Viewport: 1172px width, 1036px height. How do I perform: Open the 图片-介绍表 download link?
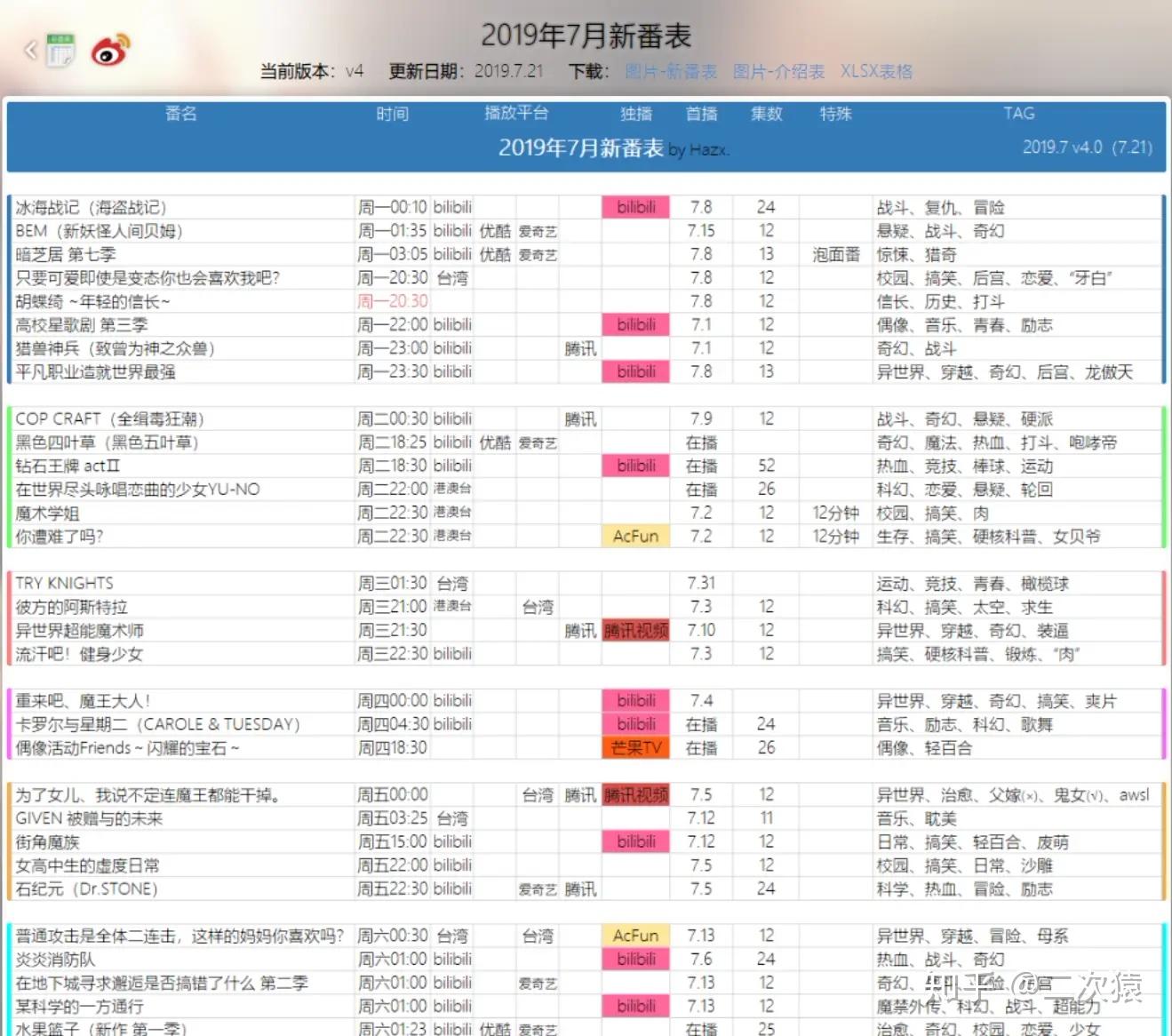[778, 71]
